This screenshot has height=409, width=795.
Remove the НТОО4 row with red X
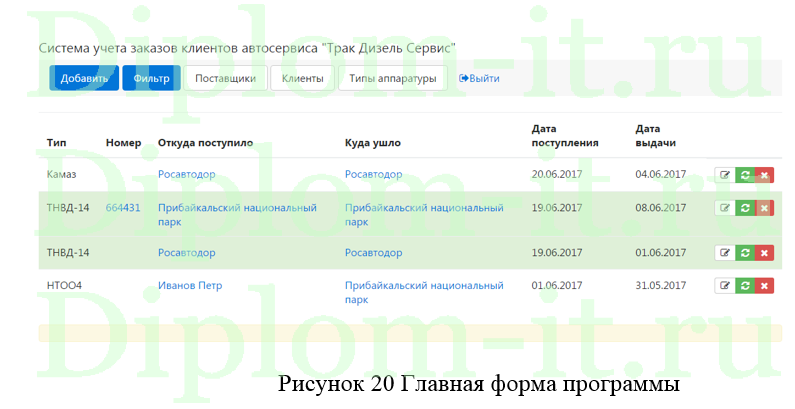pos(764,286)
